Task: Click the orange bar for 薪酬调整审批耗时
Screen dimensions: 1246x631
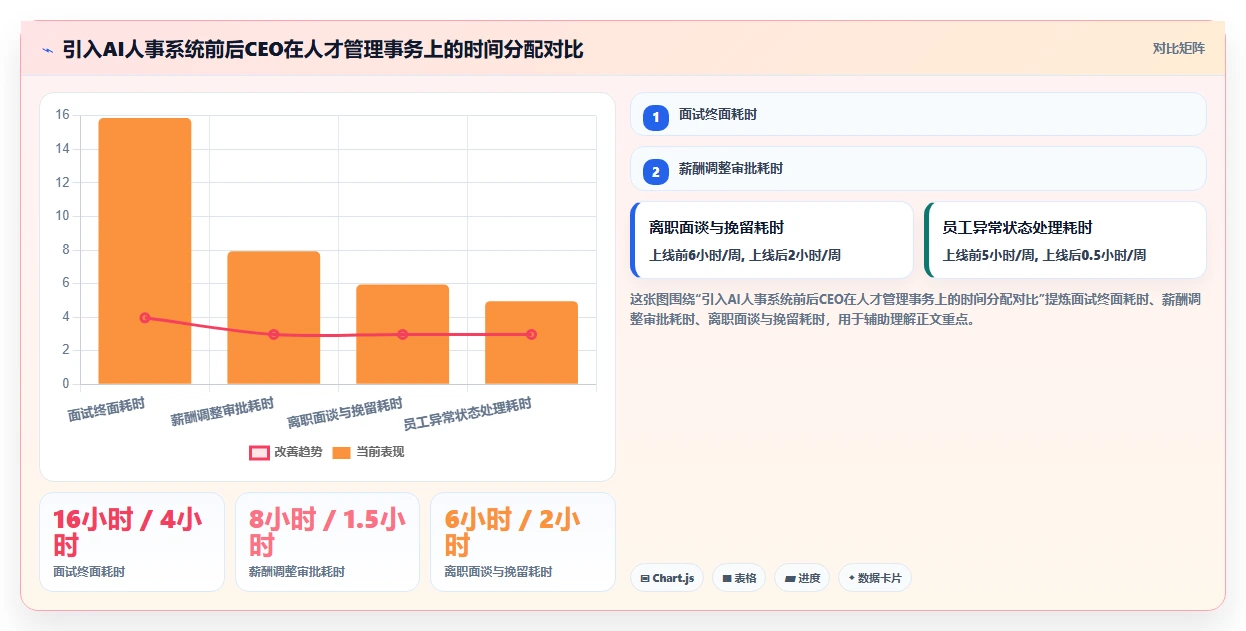Action: pyautogui.click(x=274, y=318)
